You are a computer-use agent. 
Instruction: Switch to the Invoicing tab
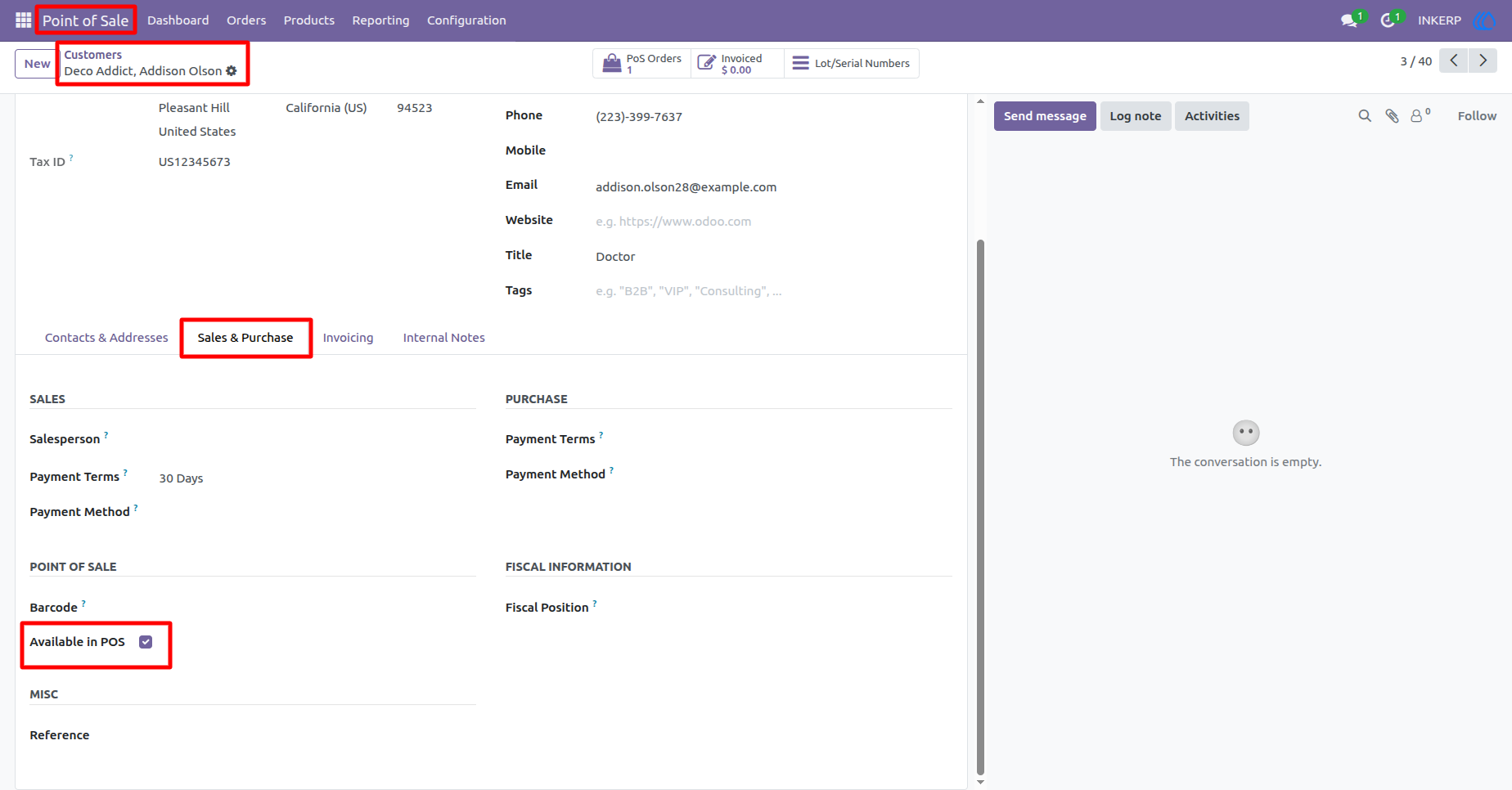coord(348,338)
